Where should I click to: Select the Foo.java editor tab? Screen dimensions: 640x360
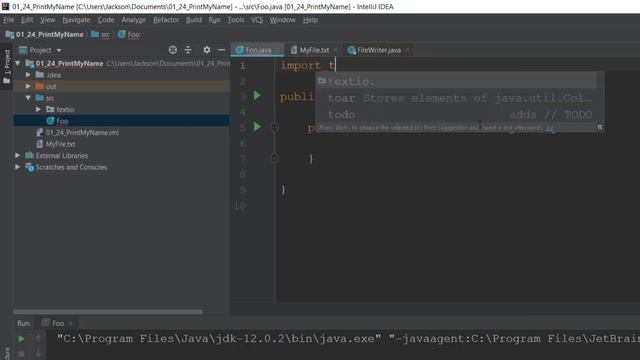coord(256,50)
